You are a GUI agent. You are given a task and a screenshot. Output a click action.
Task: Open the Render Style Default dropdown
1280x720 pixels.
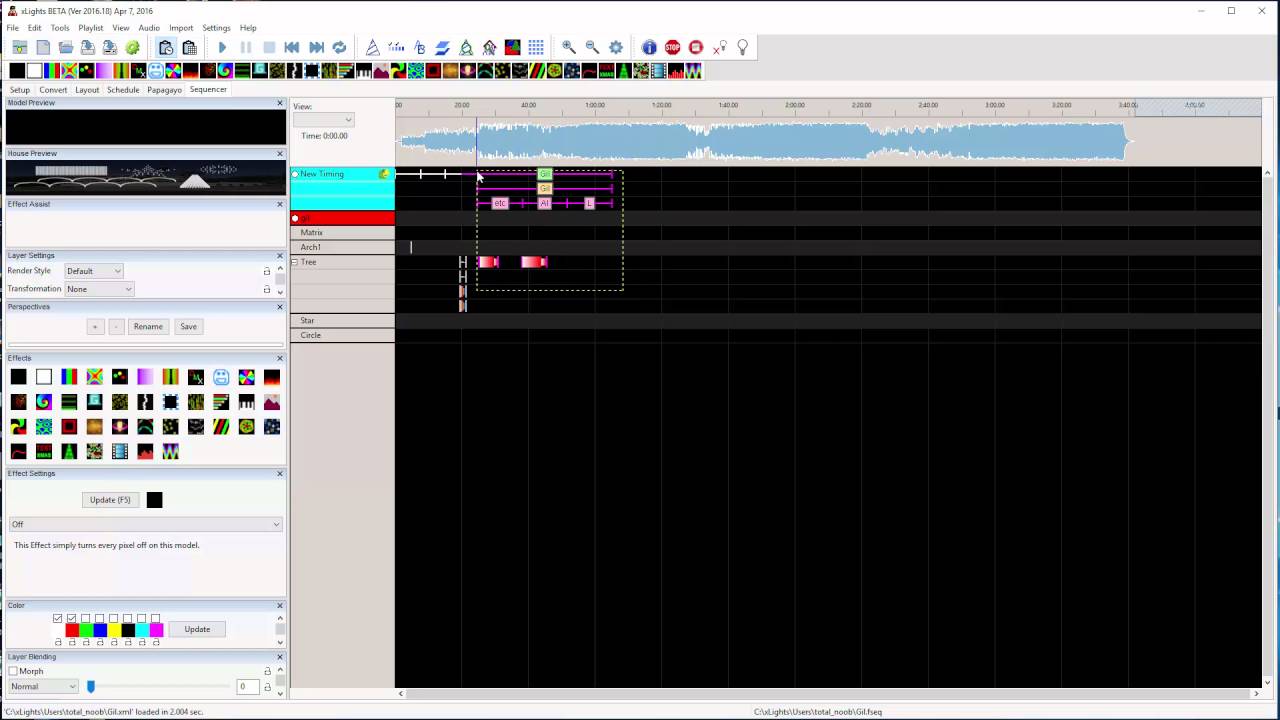[x=94, y=271]
